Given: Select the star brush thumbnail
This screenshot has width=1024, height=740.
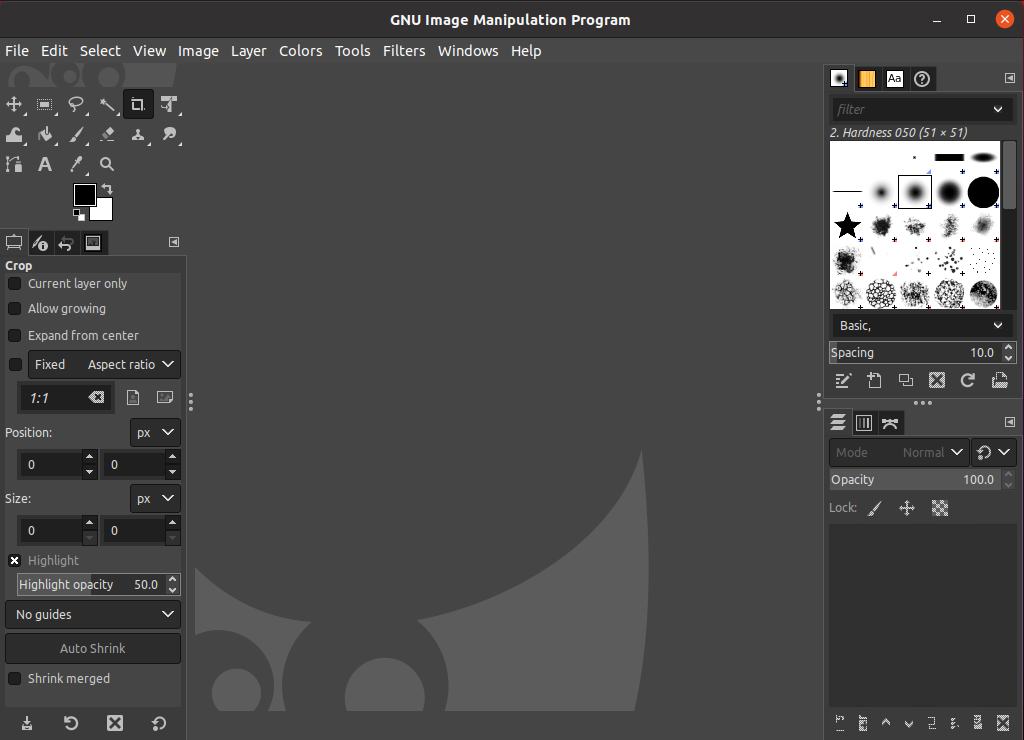Looking at the screenshot, I should point(847,225).
